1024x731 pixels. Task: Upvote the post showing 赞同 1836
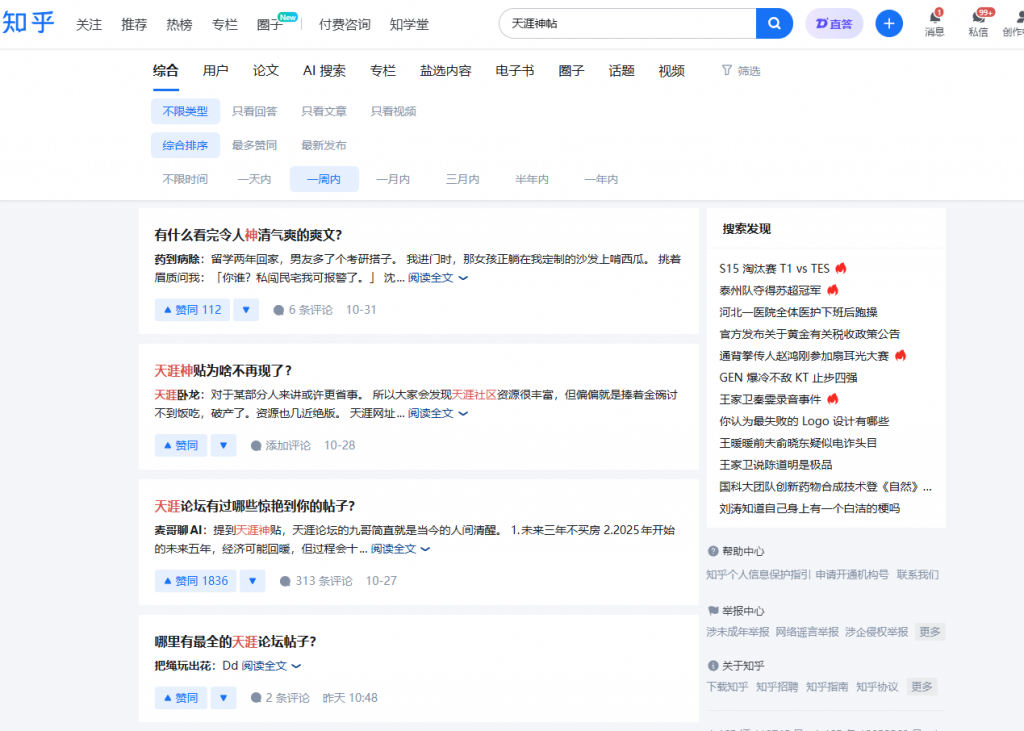coord(194,580)
